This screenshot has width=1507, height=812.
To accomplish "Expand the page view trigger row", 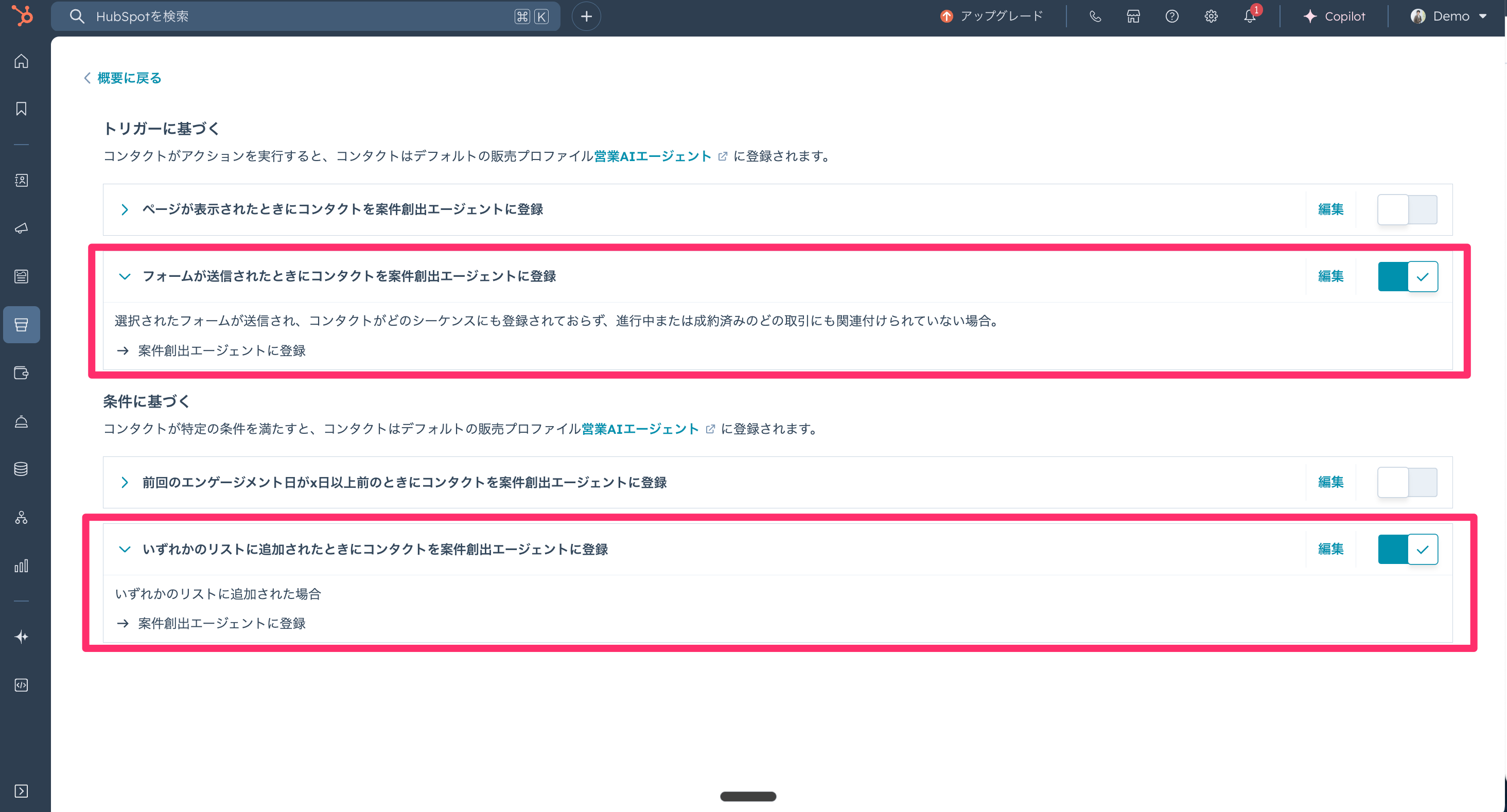I will pos(124,209).
